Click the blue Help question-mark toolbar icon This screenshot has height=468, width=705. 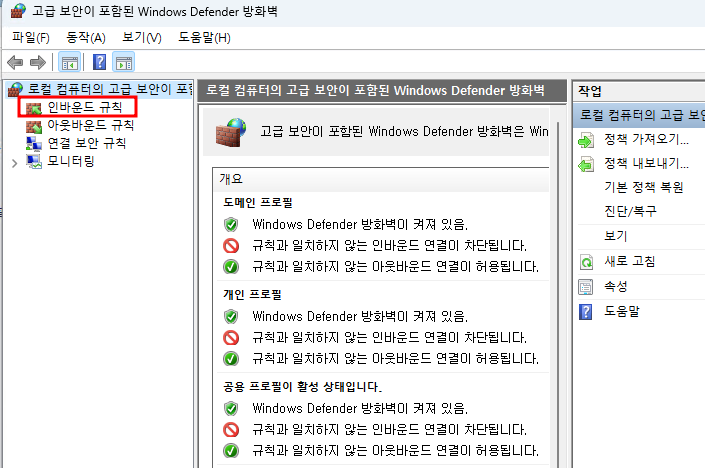tap(99, 62)
